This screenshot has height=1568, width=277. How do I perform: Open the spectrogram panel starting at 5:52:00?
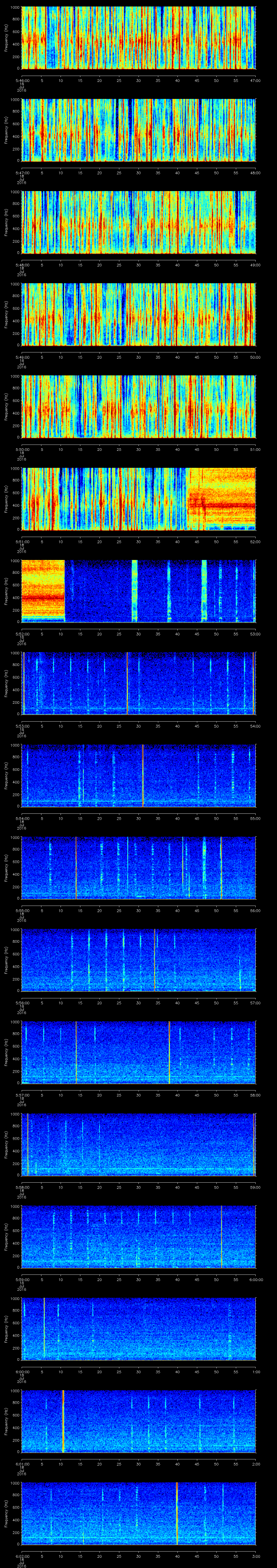point(139,591)
